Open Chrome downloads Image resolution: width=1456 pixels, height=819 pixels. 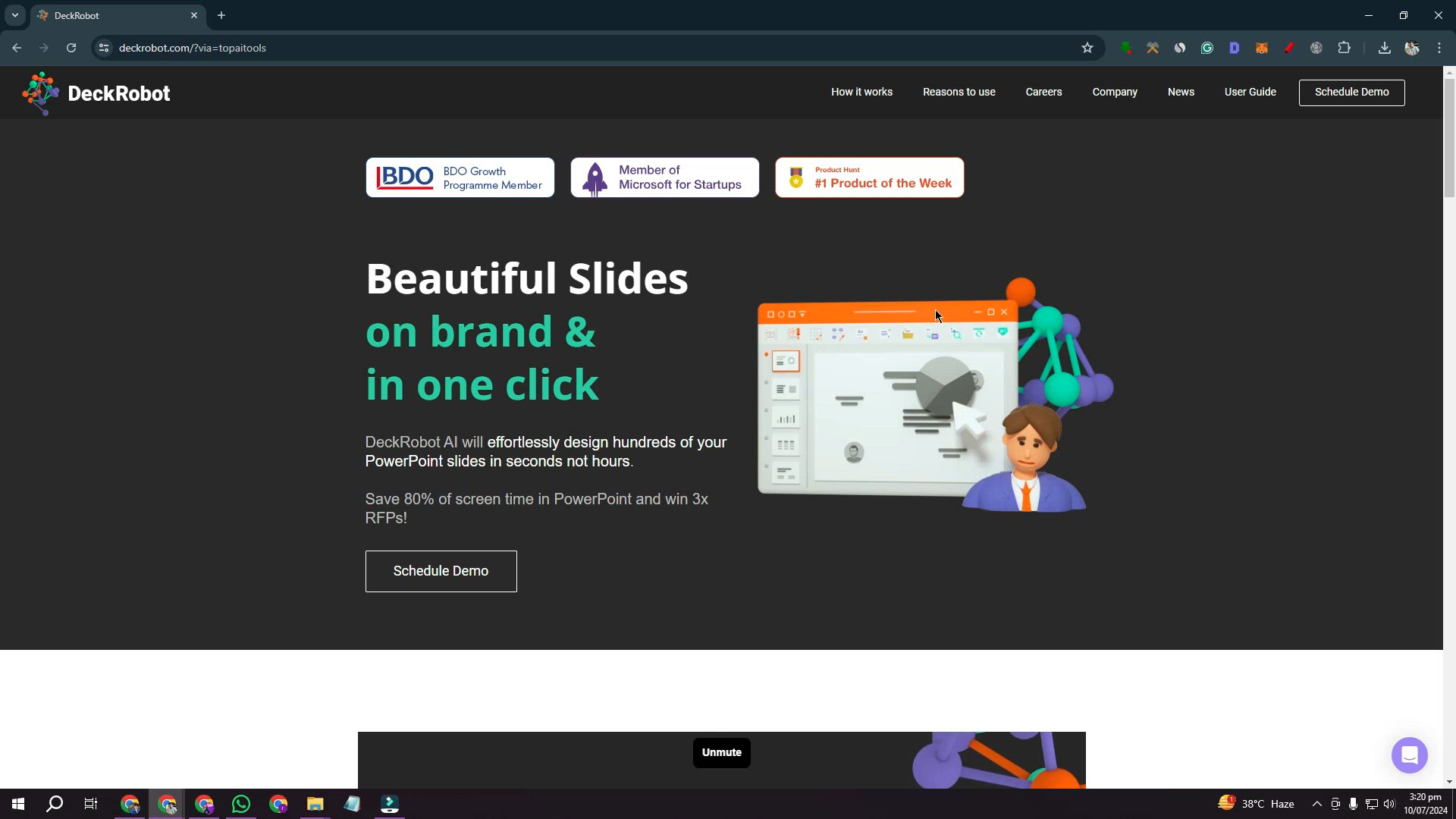[x=1384, y=48]
